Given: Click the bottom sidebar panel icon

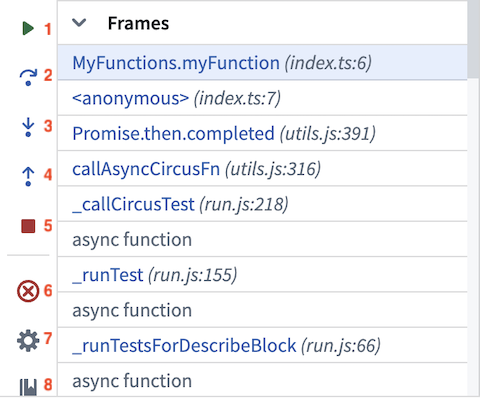Looking at the screenshot, I should [x=28, y=387].
